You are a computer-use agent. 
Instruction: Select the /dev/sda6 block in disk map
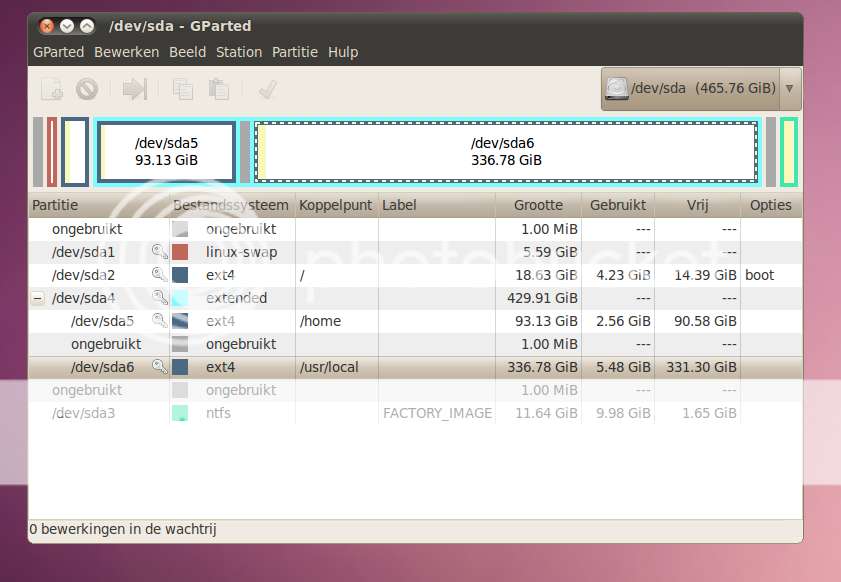point(505,152)
